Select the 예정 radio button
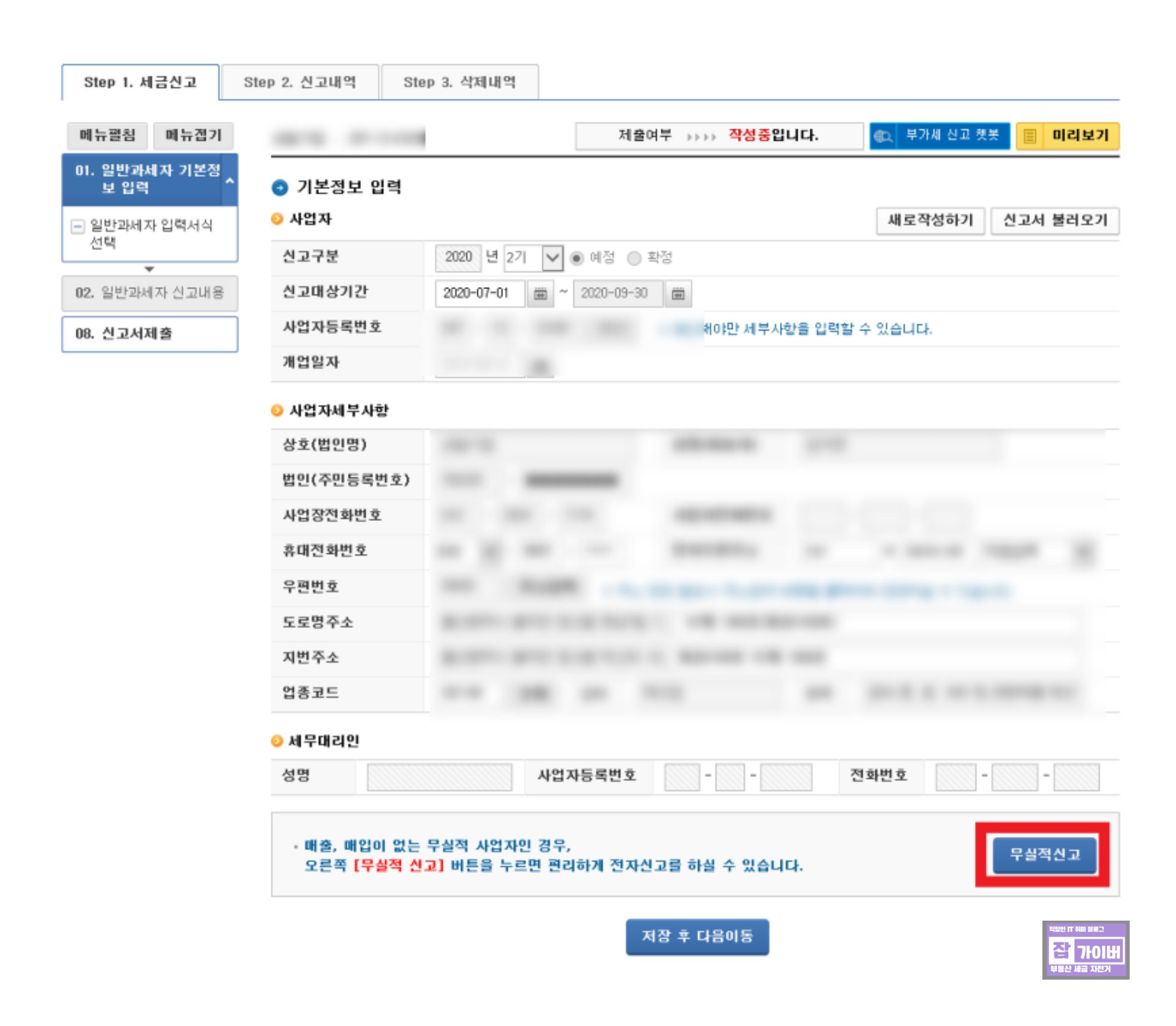1176x1026 pixels. point(577,258)
